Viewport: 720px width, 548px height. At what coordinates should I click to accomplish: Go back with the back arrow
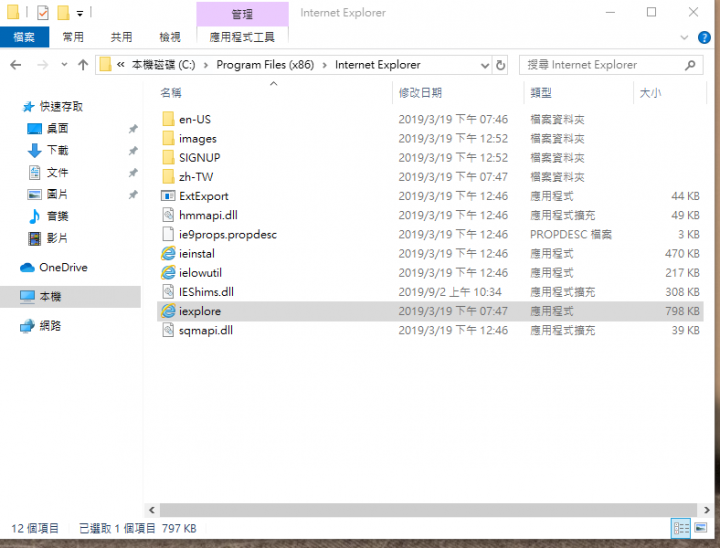[x=16, y=65]
